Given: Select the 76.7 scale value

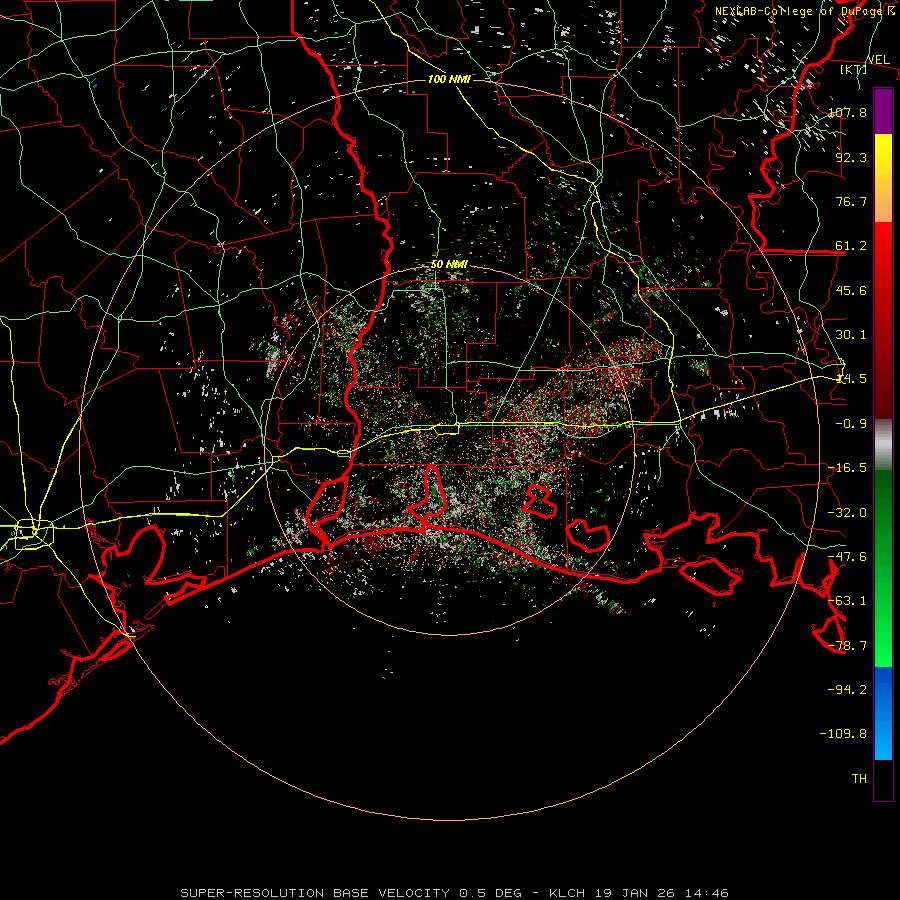Looking at the screenshot, I should [851, 201].
